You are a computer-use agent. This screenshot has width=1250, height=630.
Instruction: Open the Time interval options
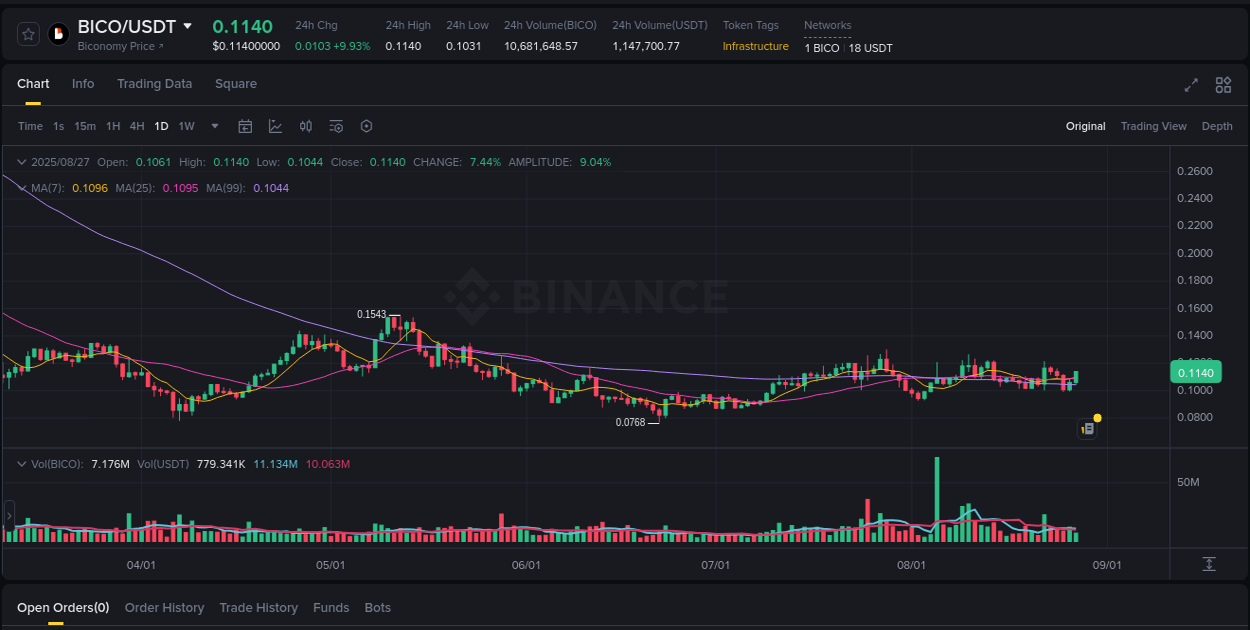point(29,126)
